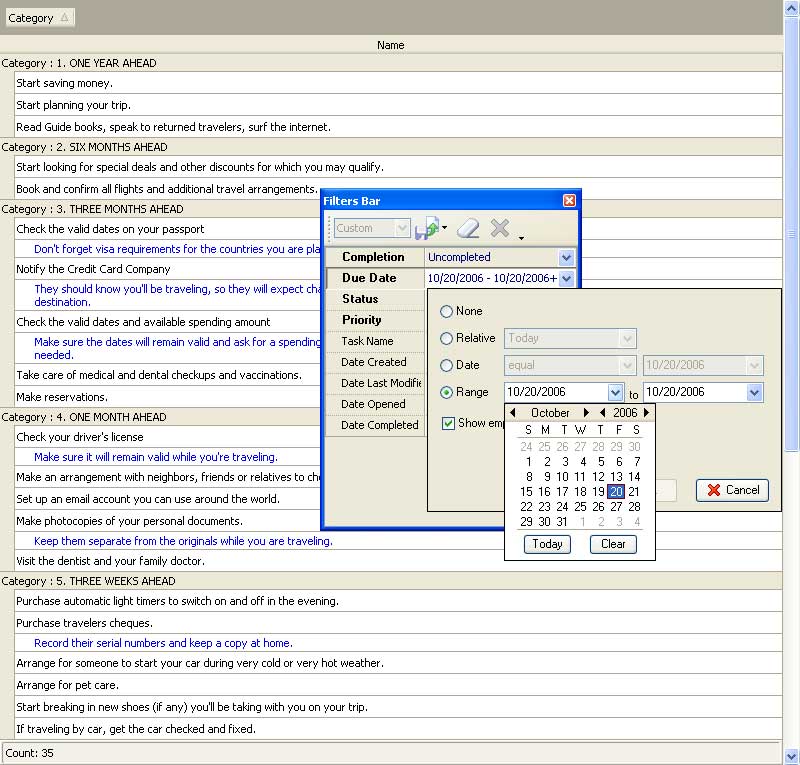Go to previous month in calendar
Image resolution: width=800 pixels, height=765 pixels.
513,413
